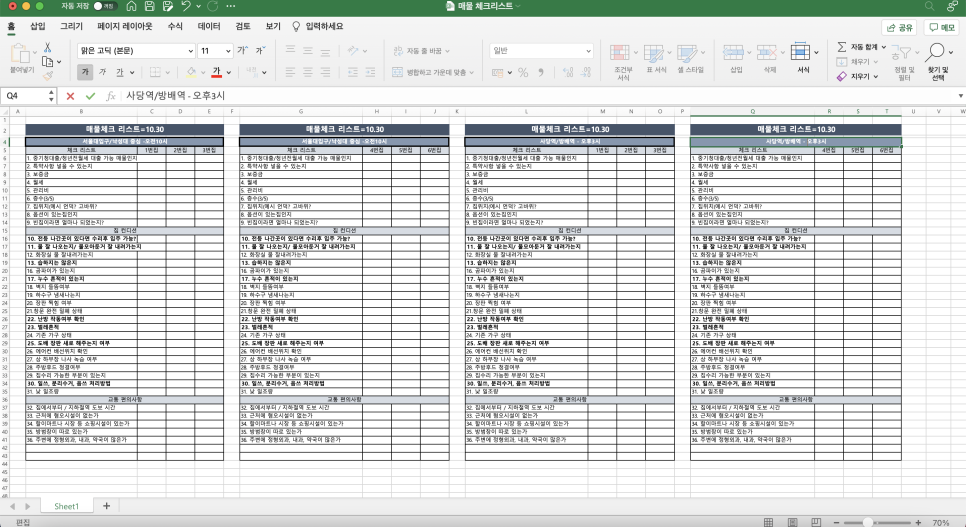Open 표 서식 format as table
The width and height of the screenshot is (966, 527).
pos(654,53)
